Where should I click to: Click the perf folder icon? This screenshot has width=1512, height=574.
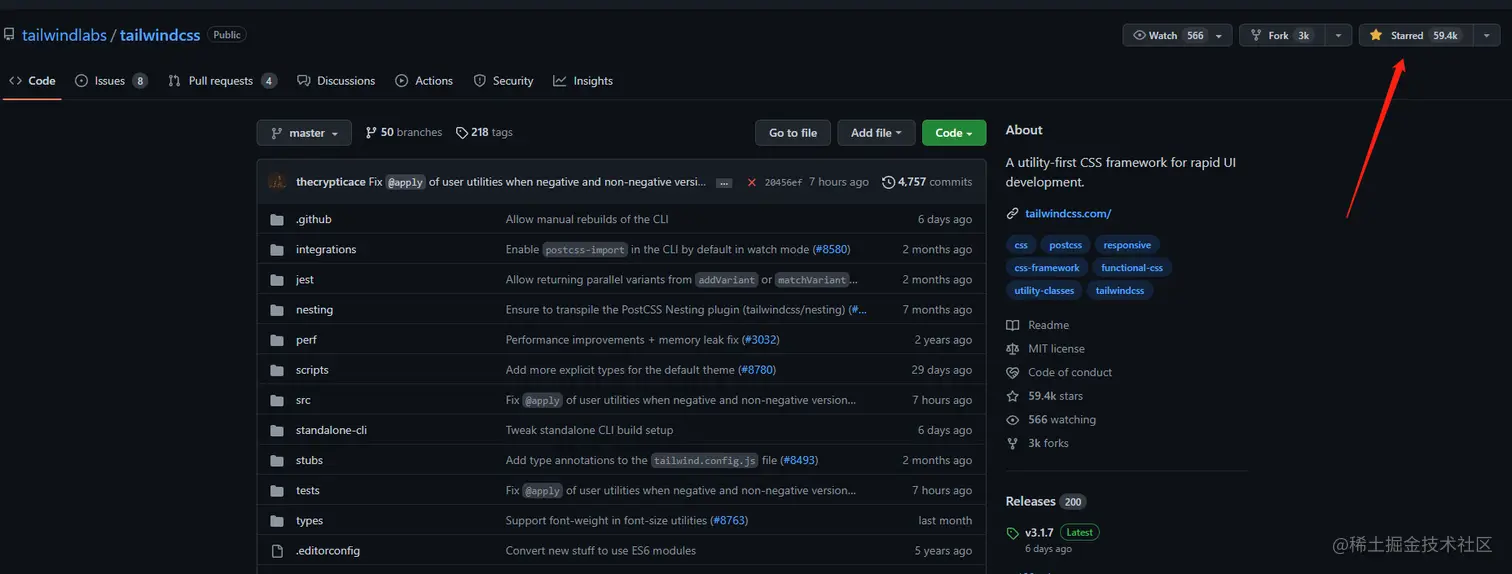[x=277, y=340]
